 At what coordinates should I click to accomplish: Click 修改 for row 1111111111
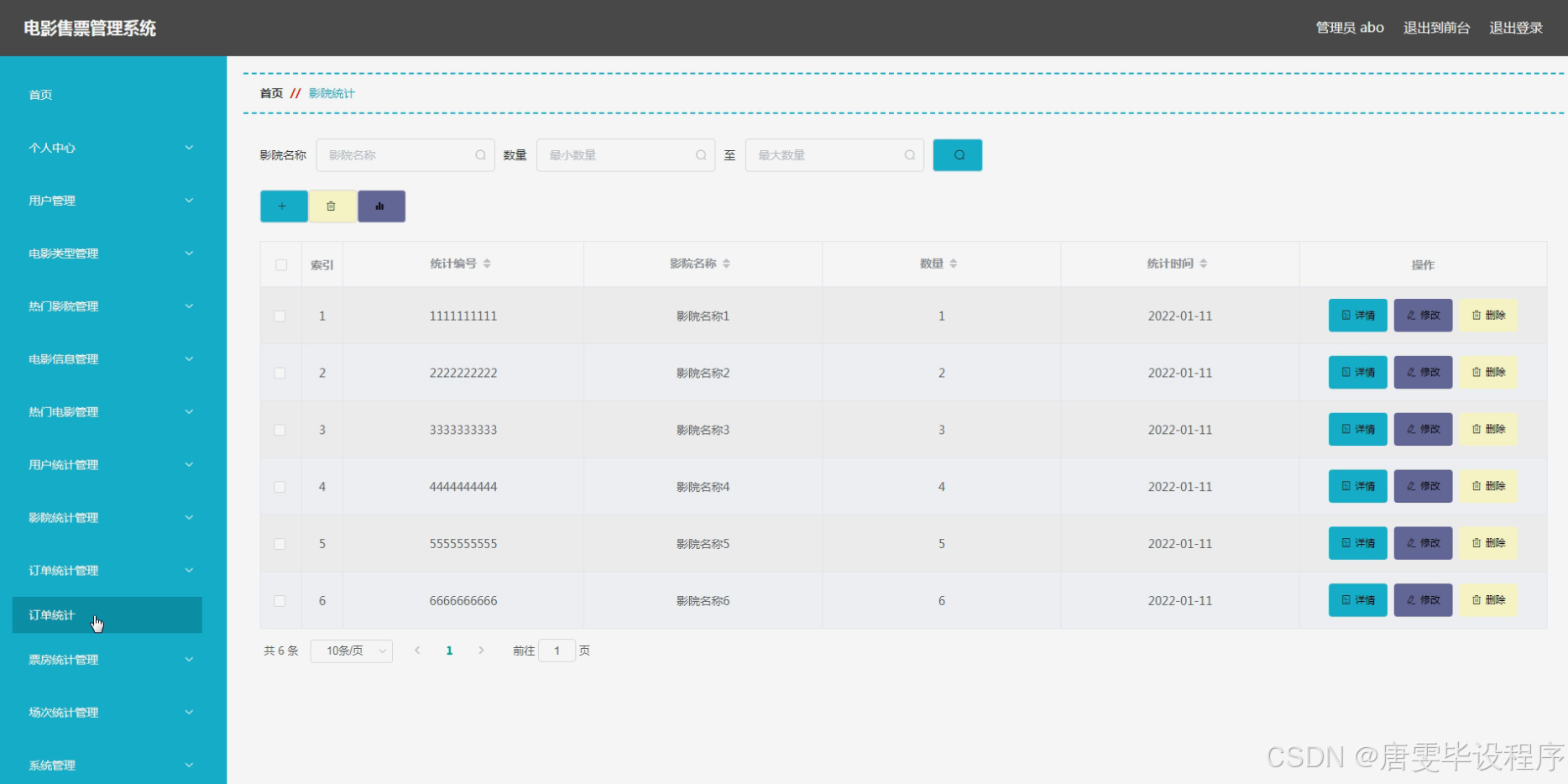(x=1423, y=316)
